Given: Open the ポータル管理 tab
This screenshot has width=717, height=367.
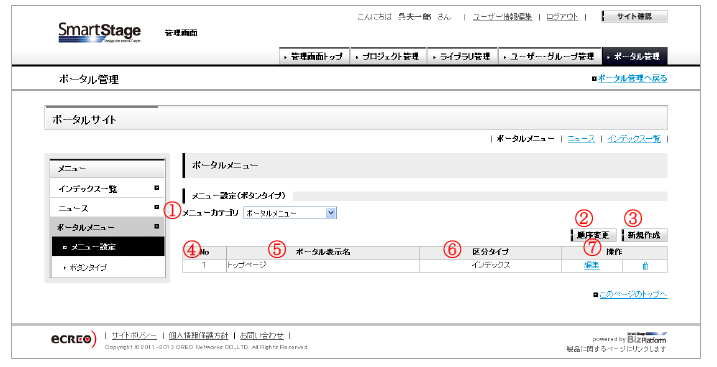Looking at the screenshot, I should 635,57.
